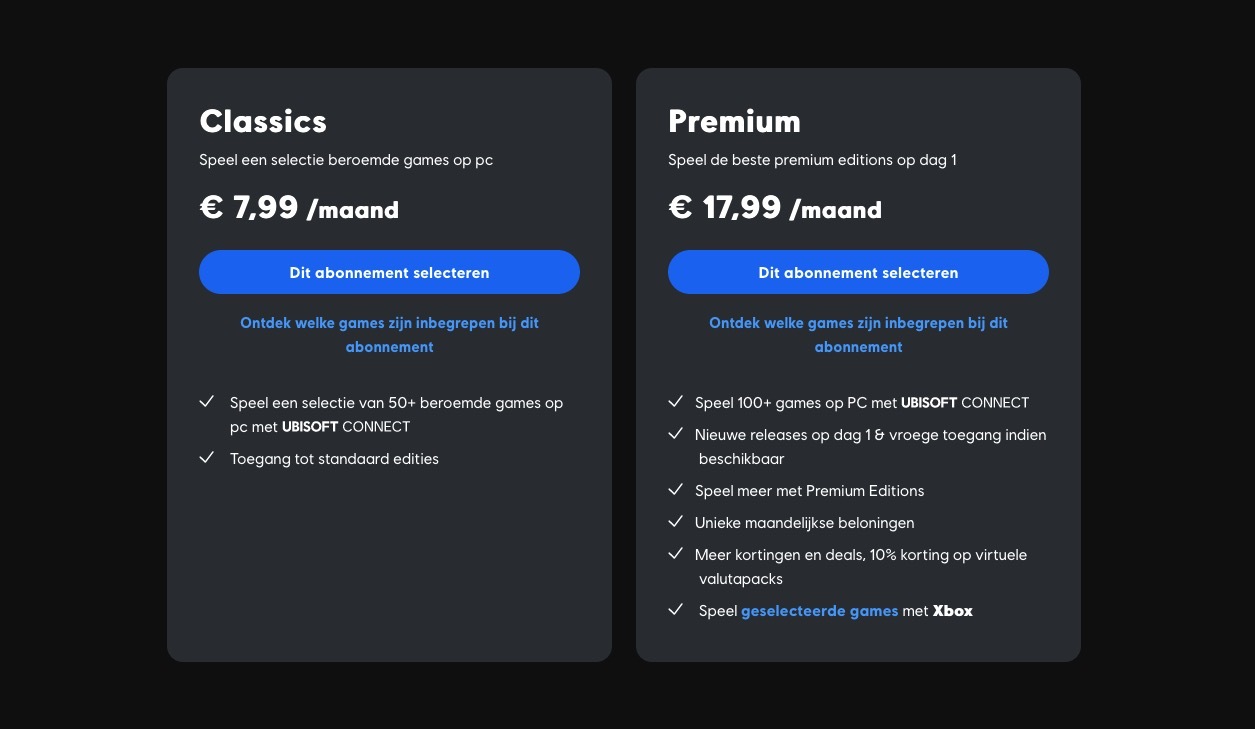Click the Premium plan heading

734,121
